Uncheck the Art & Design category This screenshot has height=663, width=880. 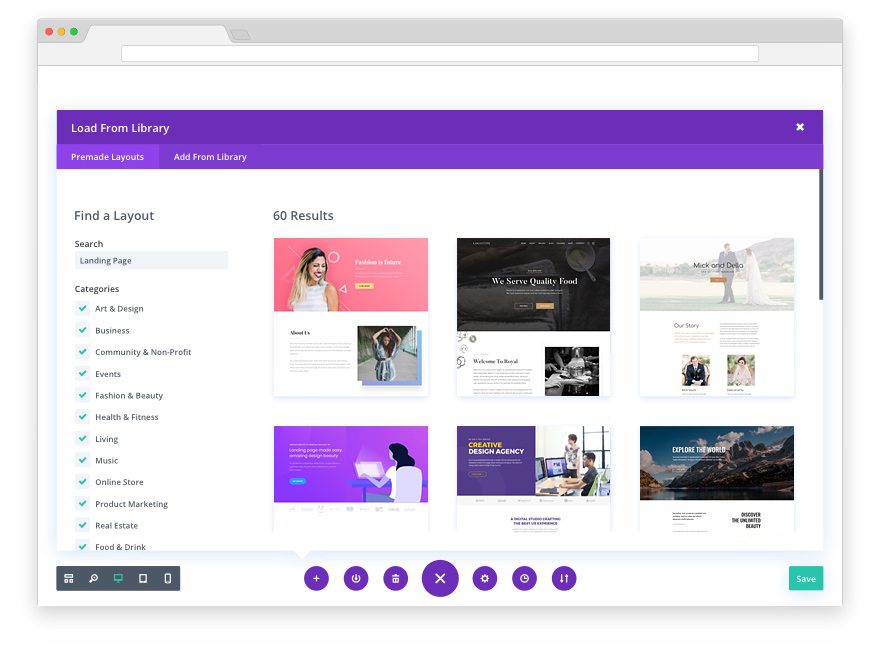(x=82, y=308)
